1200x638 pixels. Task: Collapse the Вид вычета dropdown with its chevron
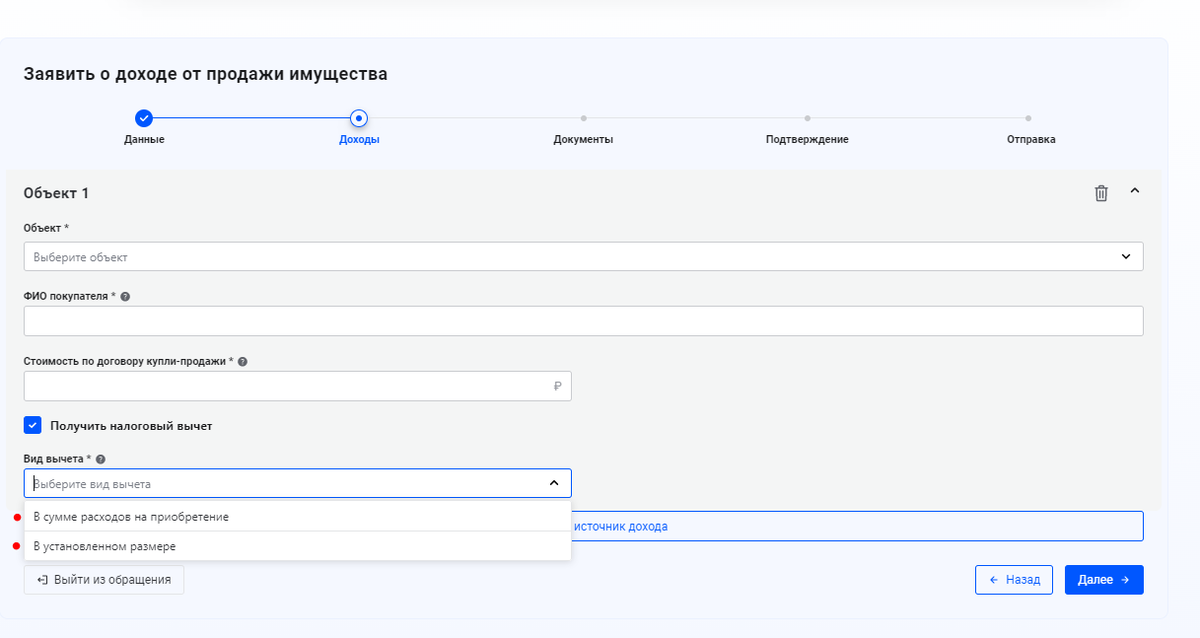pyautogui.click(x=553, y=482)
